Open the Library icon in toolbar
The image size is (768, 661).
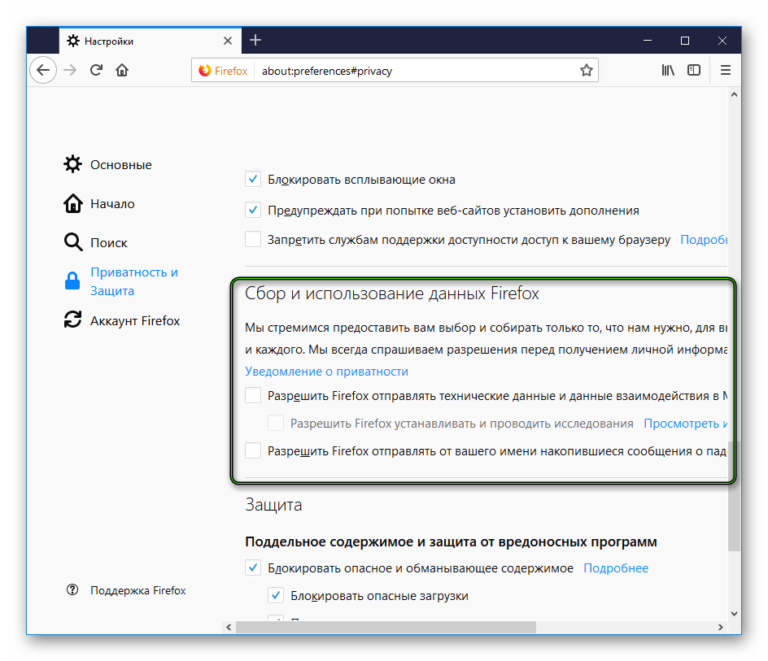(x=668, y=71)
